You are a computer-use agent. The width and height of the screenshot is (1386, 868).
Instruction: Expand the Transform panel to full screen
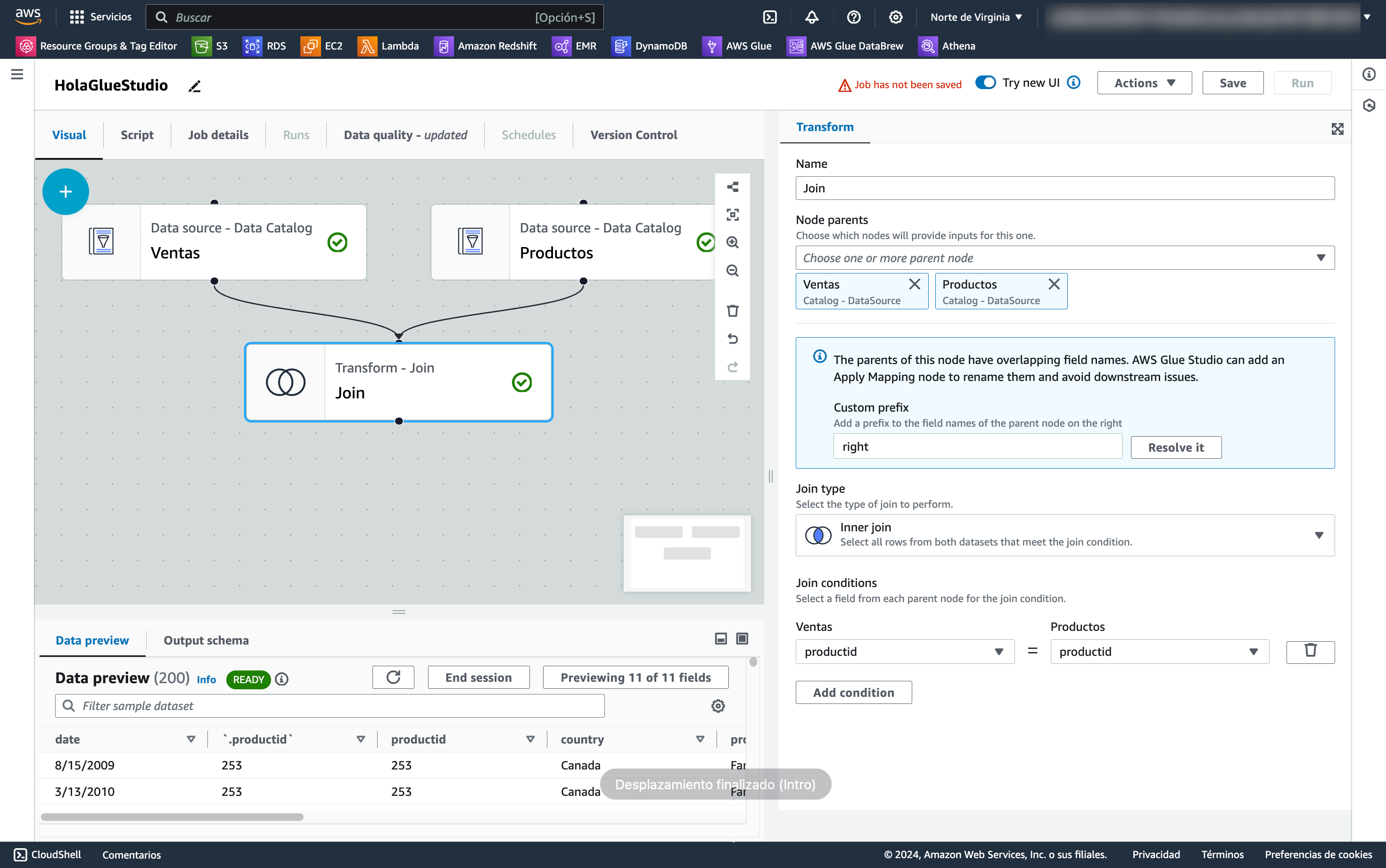click(x=1337, y=129)
